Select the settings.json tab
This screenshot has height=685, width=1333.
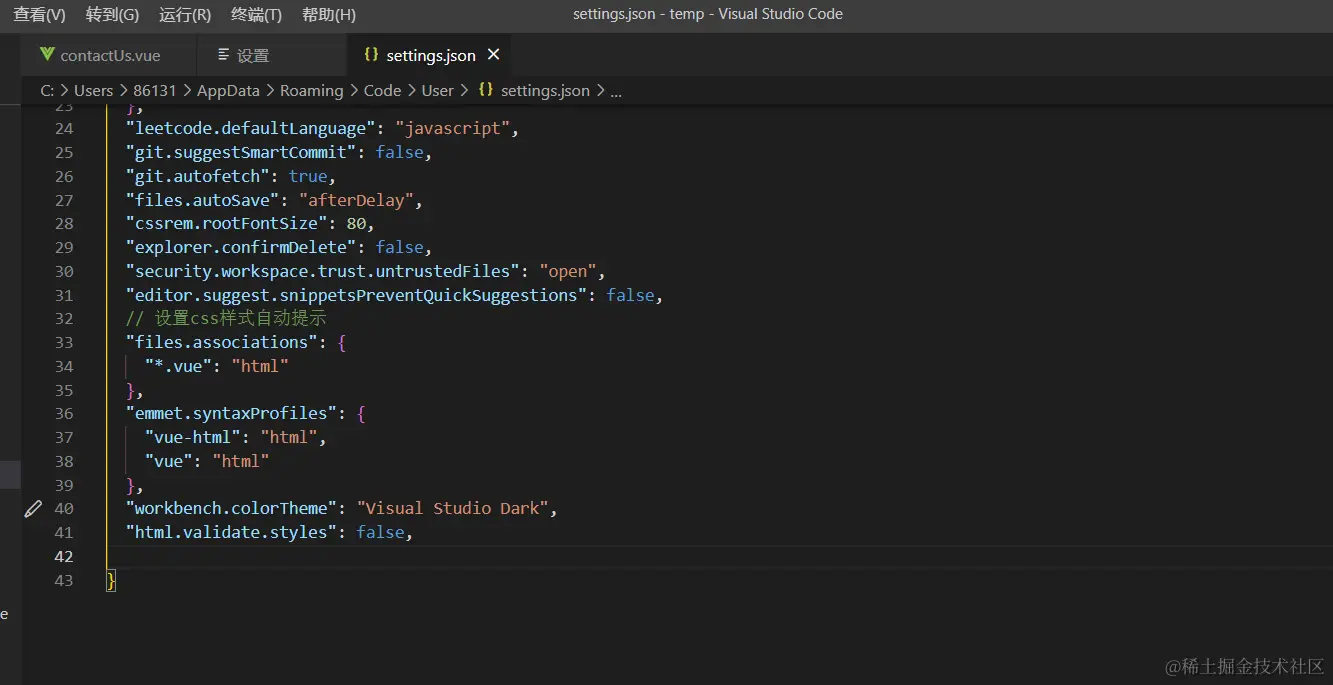tap(430, 55)
